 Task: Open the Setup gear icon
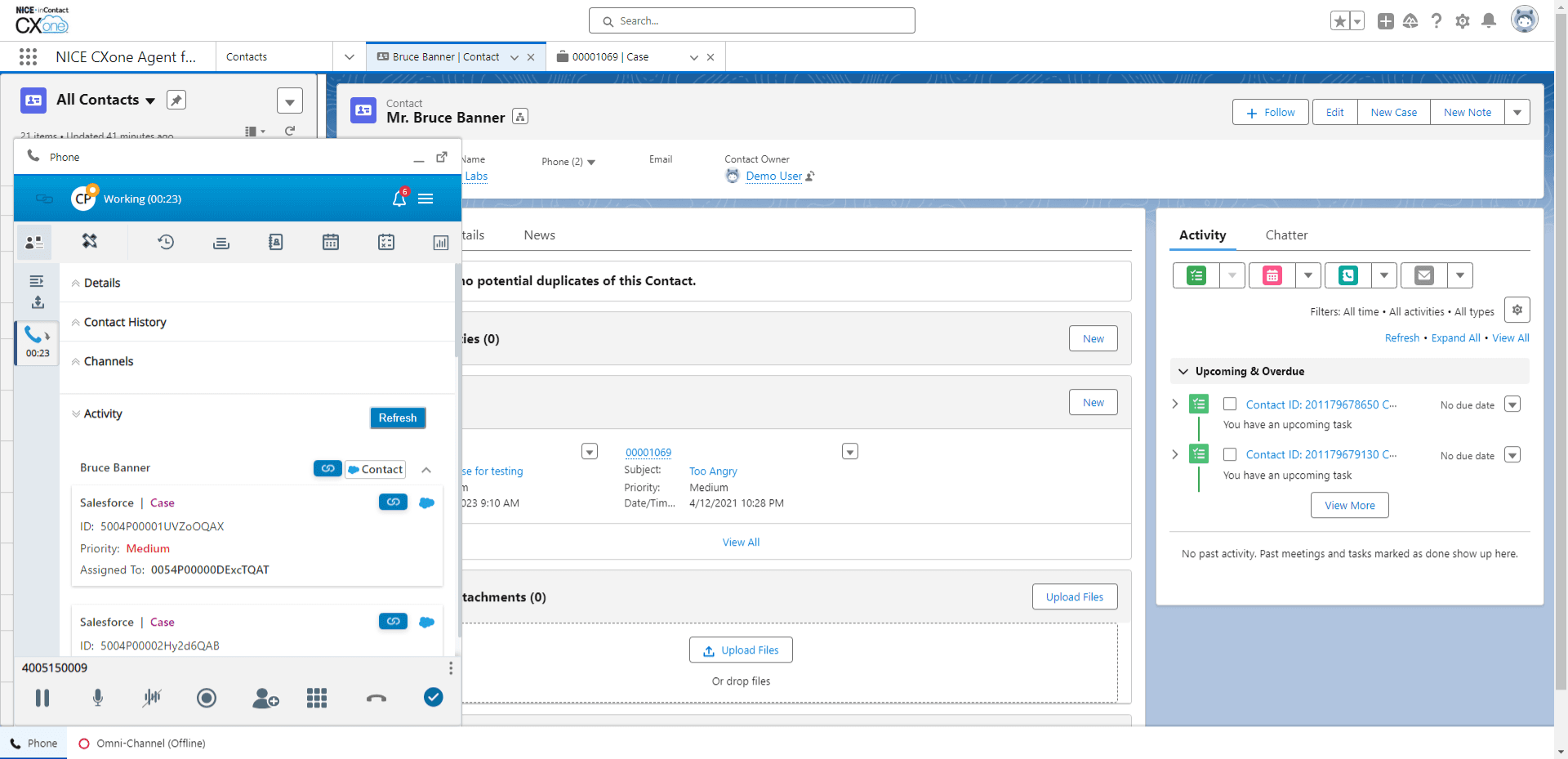(1463, 21)
